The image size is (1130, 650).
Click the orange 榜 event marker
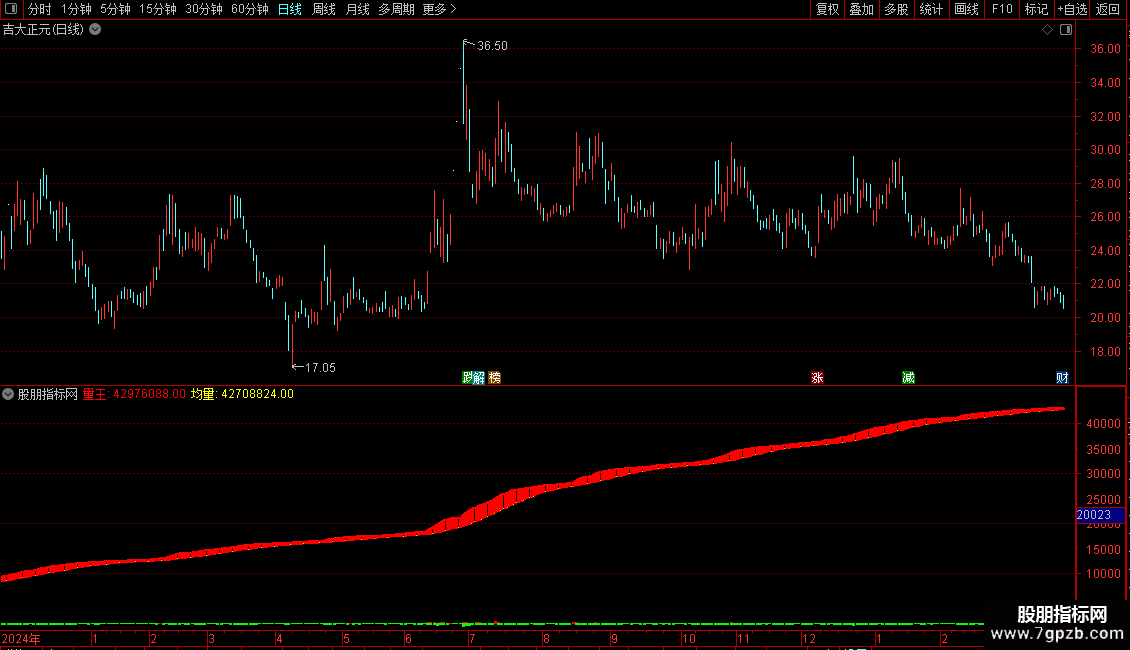click(494, 378)
